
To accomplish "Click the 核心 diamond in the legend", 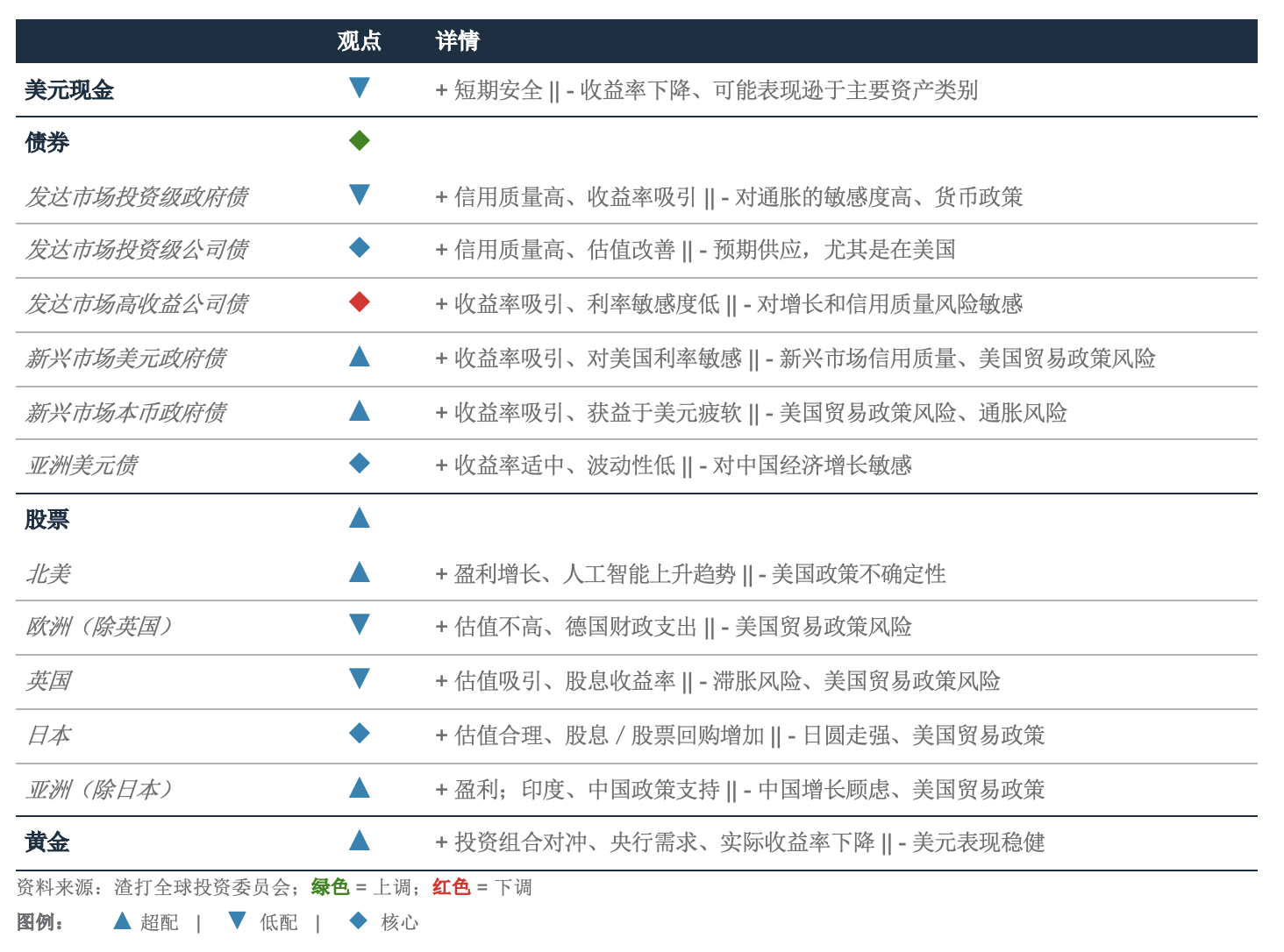I will pyautogui.click(x=358, y=920).
